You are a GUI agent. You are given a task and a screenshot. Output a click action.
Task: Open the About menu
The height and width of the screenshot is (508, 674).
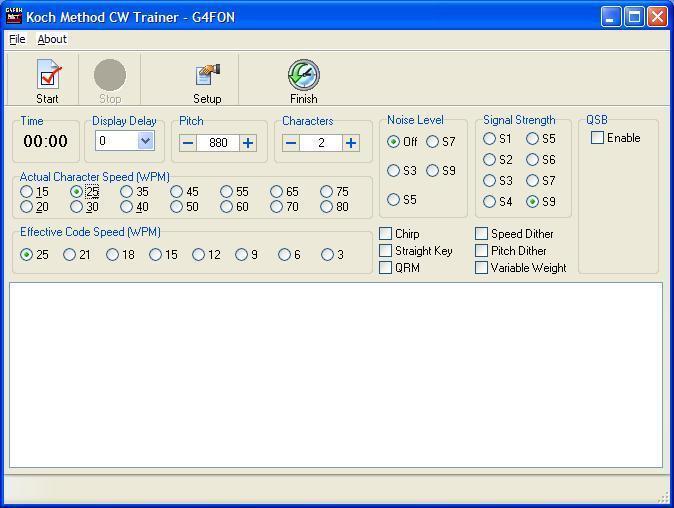[x=52, y=39]
